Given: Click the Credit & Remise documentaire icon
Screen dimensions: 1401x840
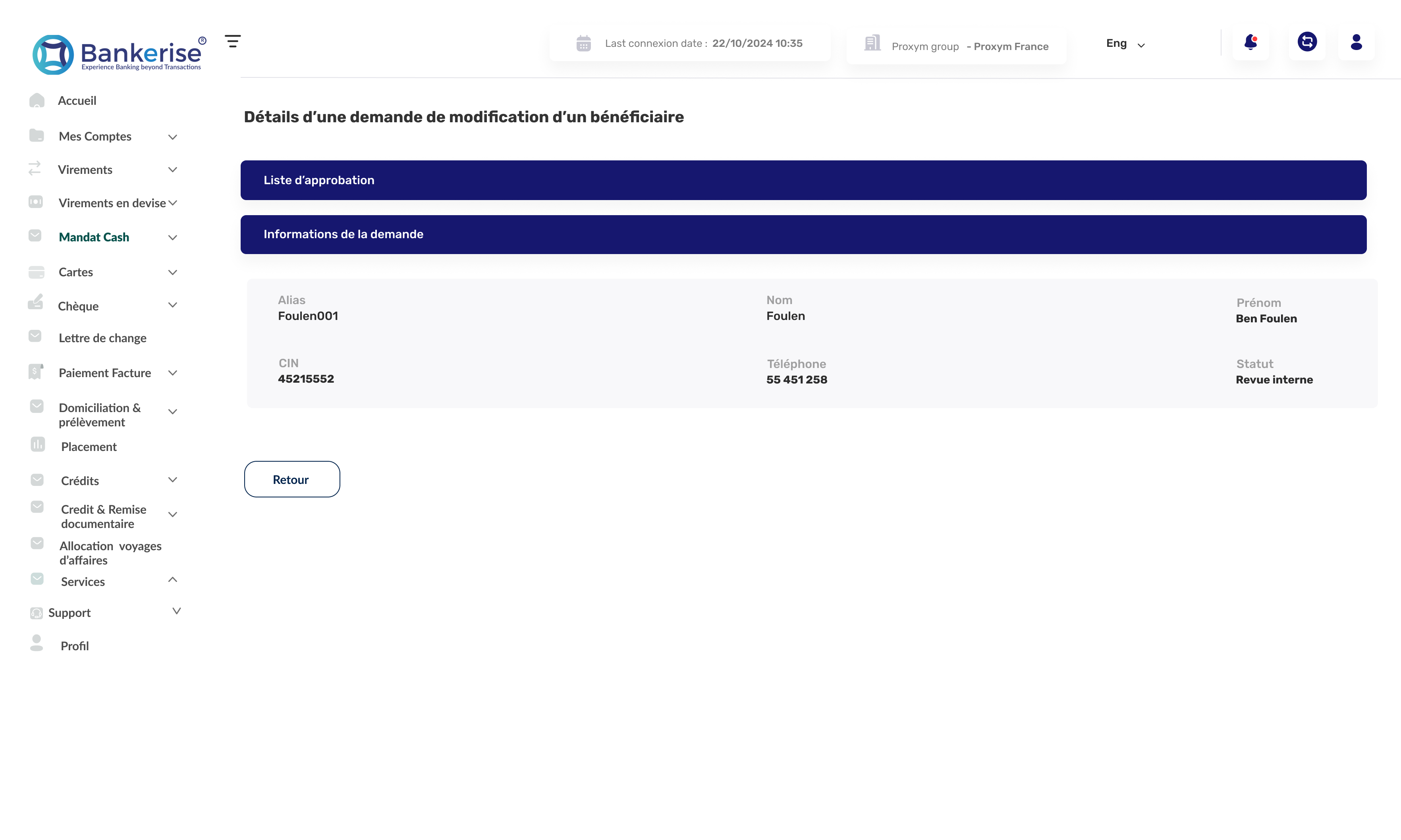Looking at the screenshot, I should coord(37,507).
